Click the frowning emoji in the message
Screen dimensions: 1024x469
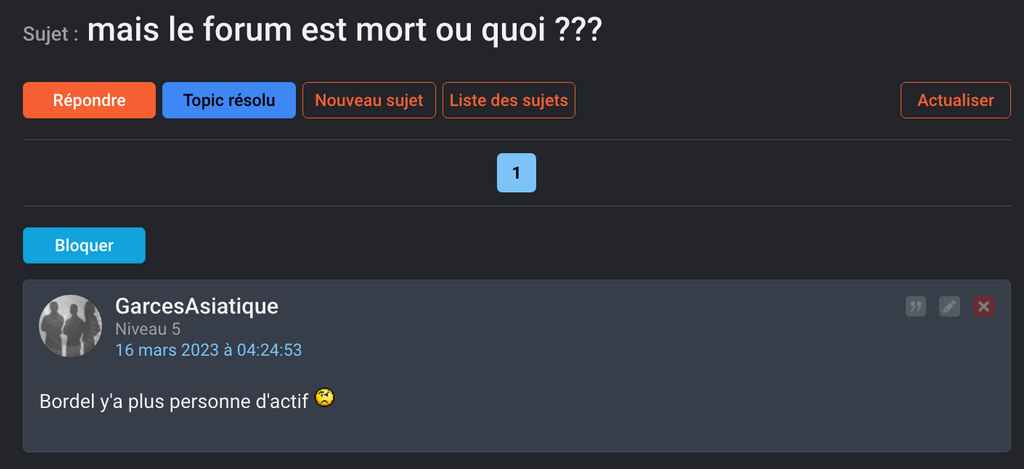(324, 398)
